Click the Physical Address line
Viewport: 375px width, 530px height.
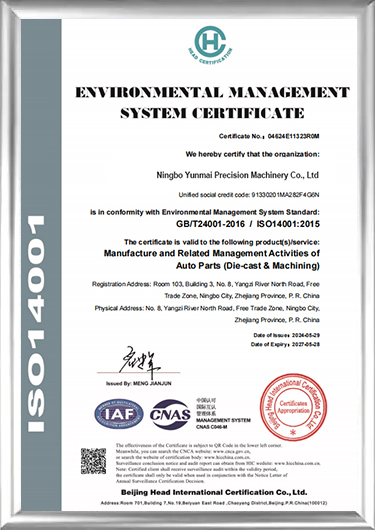coord(207,314)
